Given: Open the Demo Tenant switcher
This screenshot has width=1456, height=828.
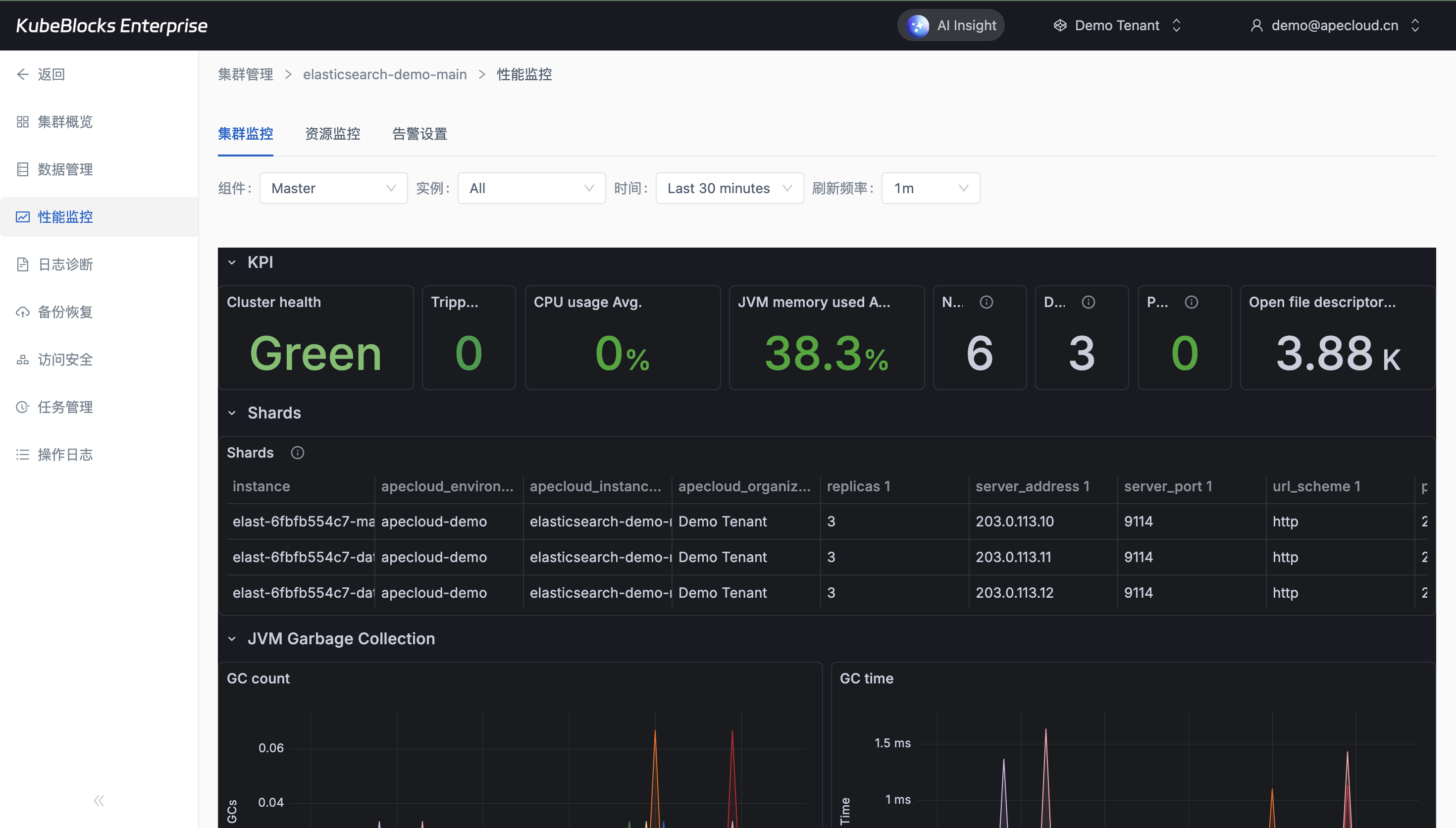Looking at the screenshot, I should coord(1117,26).
